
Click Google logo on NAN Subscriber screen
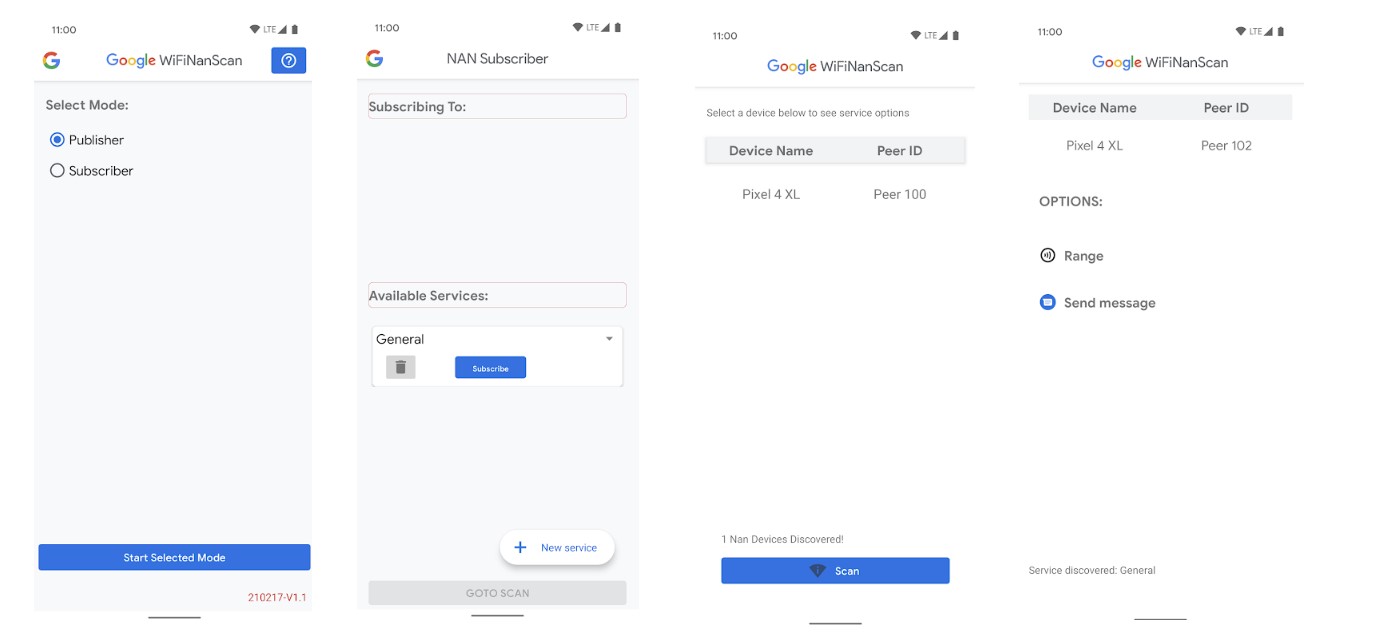click(x=375, y=59)
